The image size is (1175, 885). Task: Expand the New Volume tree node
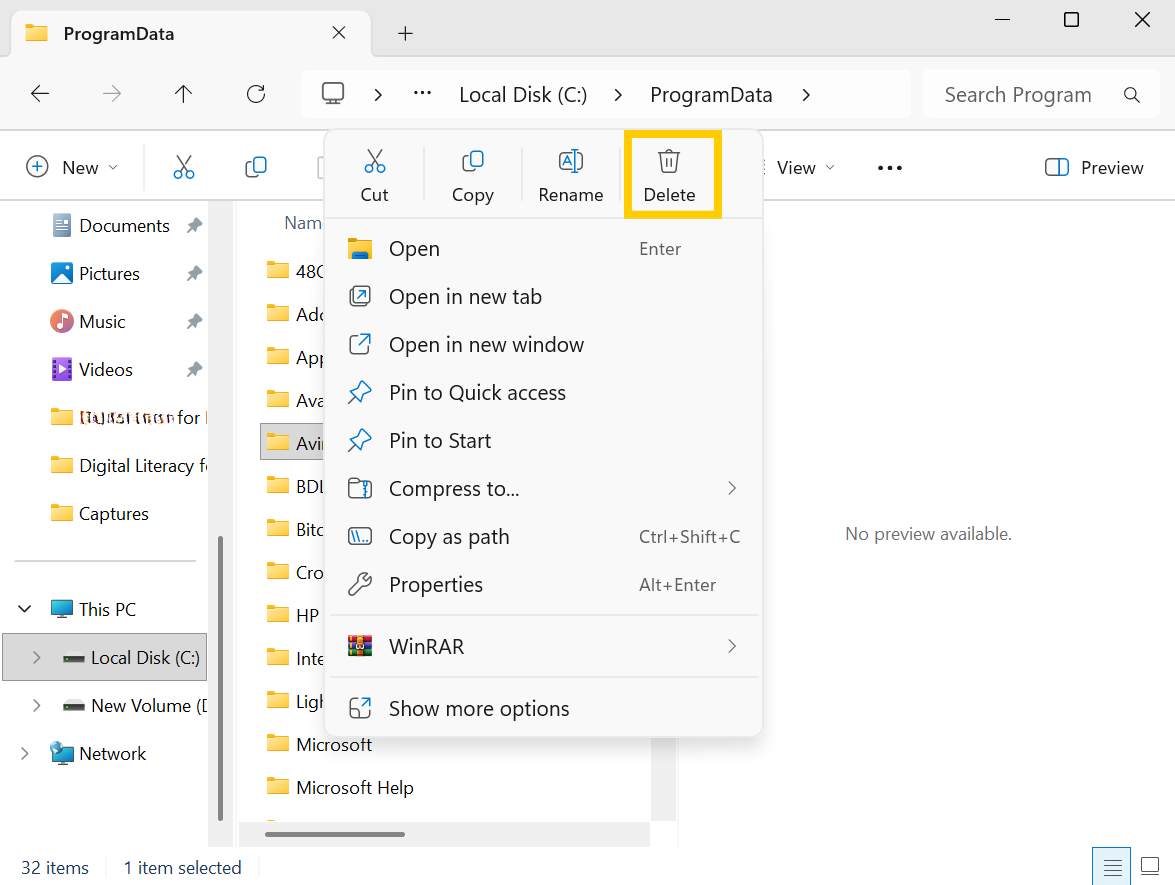(x=36, y=705)
